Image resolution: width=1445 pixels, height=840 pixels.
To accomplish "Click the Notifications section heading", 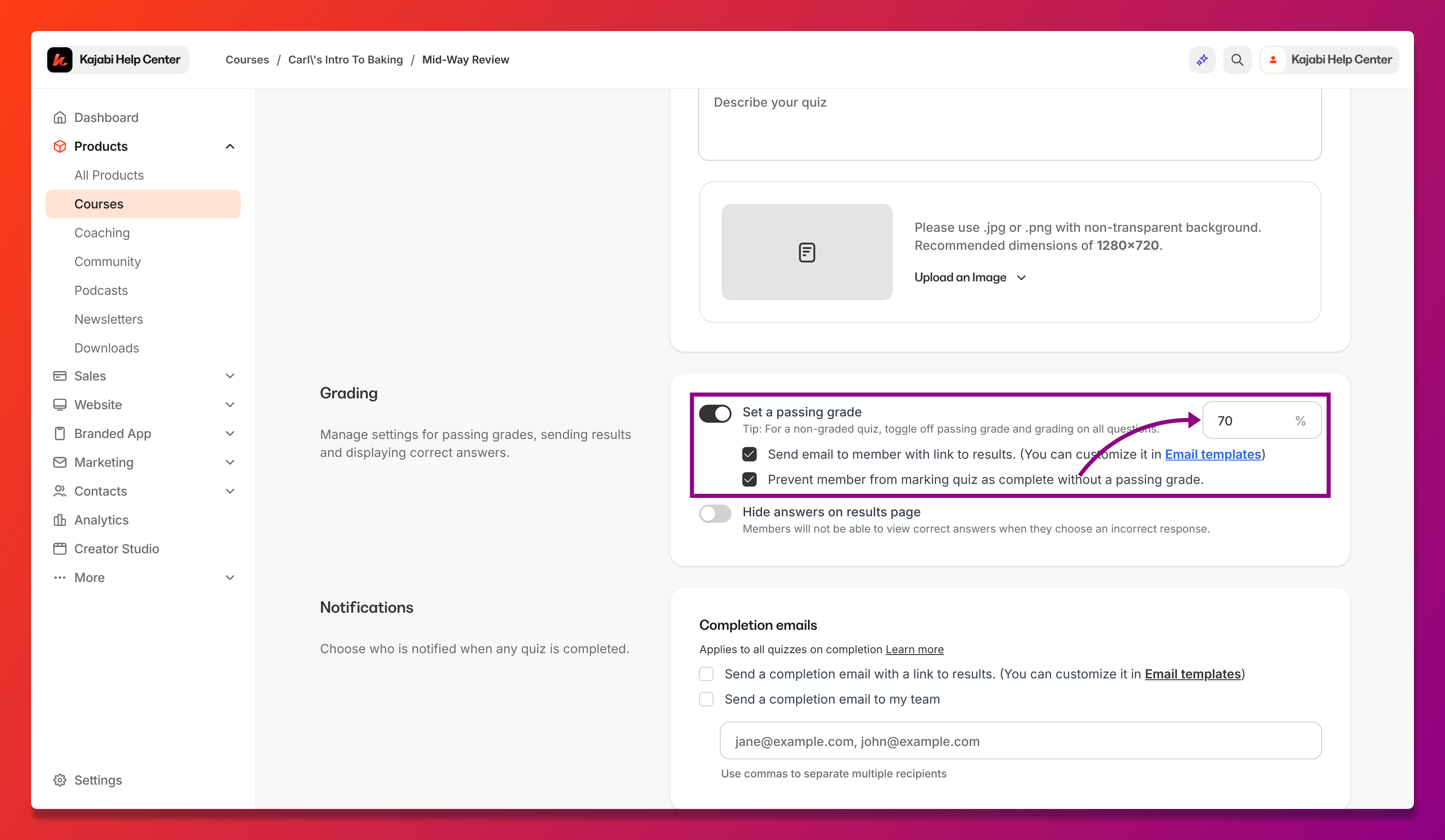I will point(366,607).
